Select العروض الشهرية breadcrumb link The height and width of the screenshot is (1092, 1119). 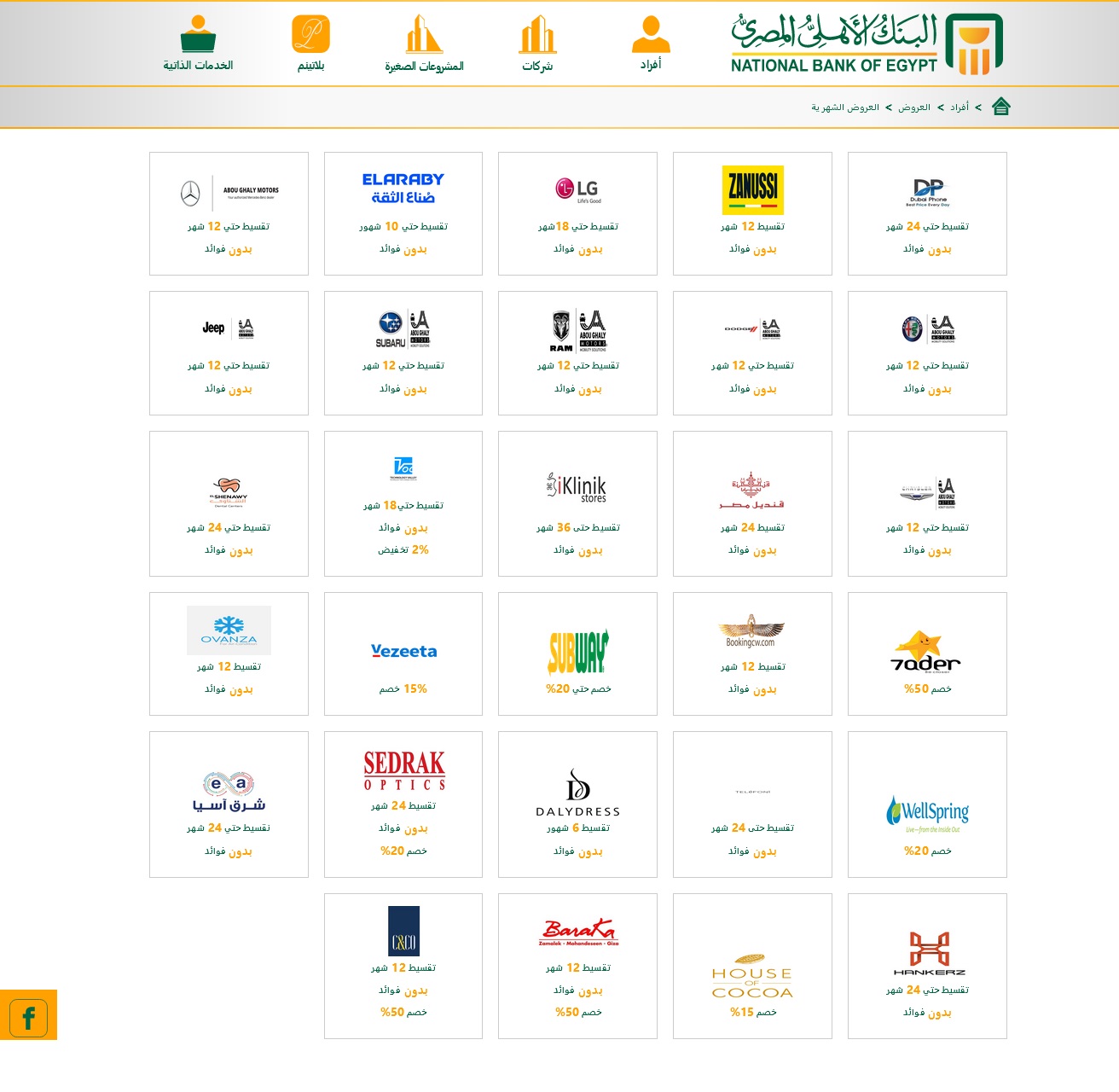pos(845,107)
